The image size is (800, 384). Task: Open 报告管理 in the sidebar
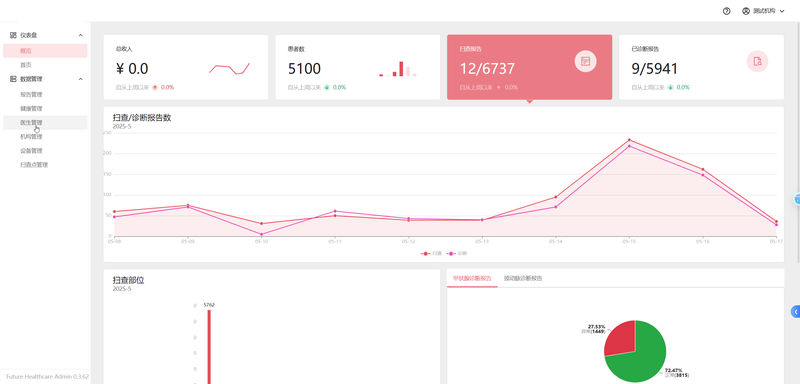tap(45, 94)
